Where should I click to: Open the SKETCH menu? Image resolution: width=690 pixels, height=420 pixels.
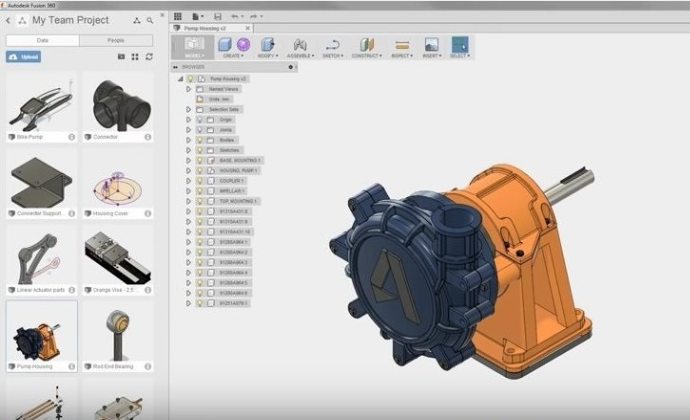(x=333, y=56)
